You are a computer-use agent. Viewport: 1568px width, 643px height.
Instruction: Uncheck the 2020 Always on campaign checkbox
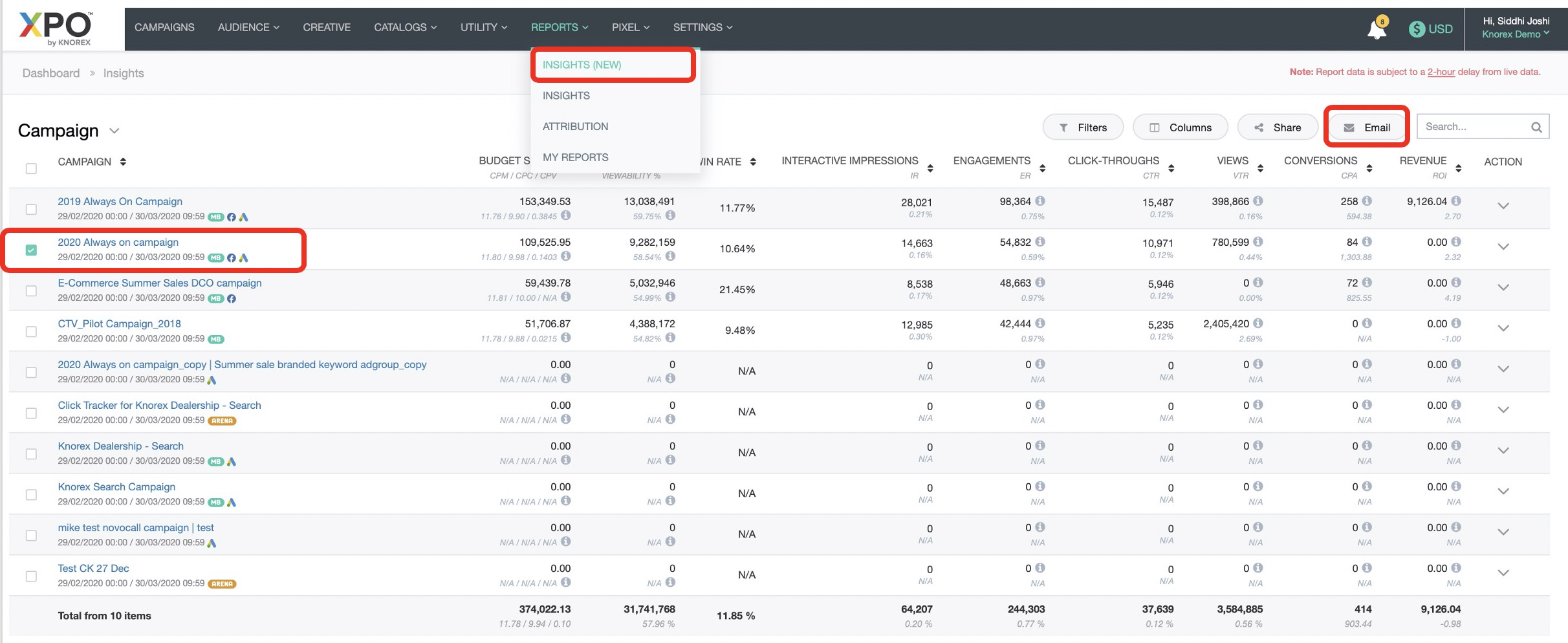(31, 250)
